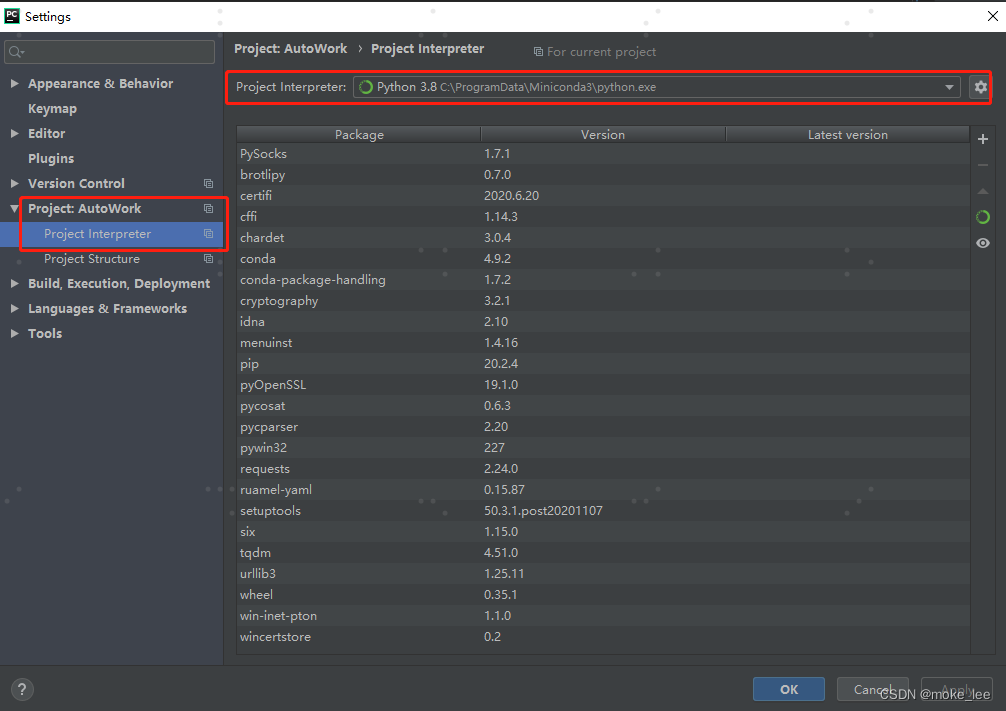Expand the Editor section
Screen dimensions: 1006x711
(x=14, y=133)
